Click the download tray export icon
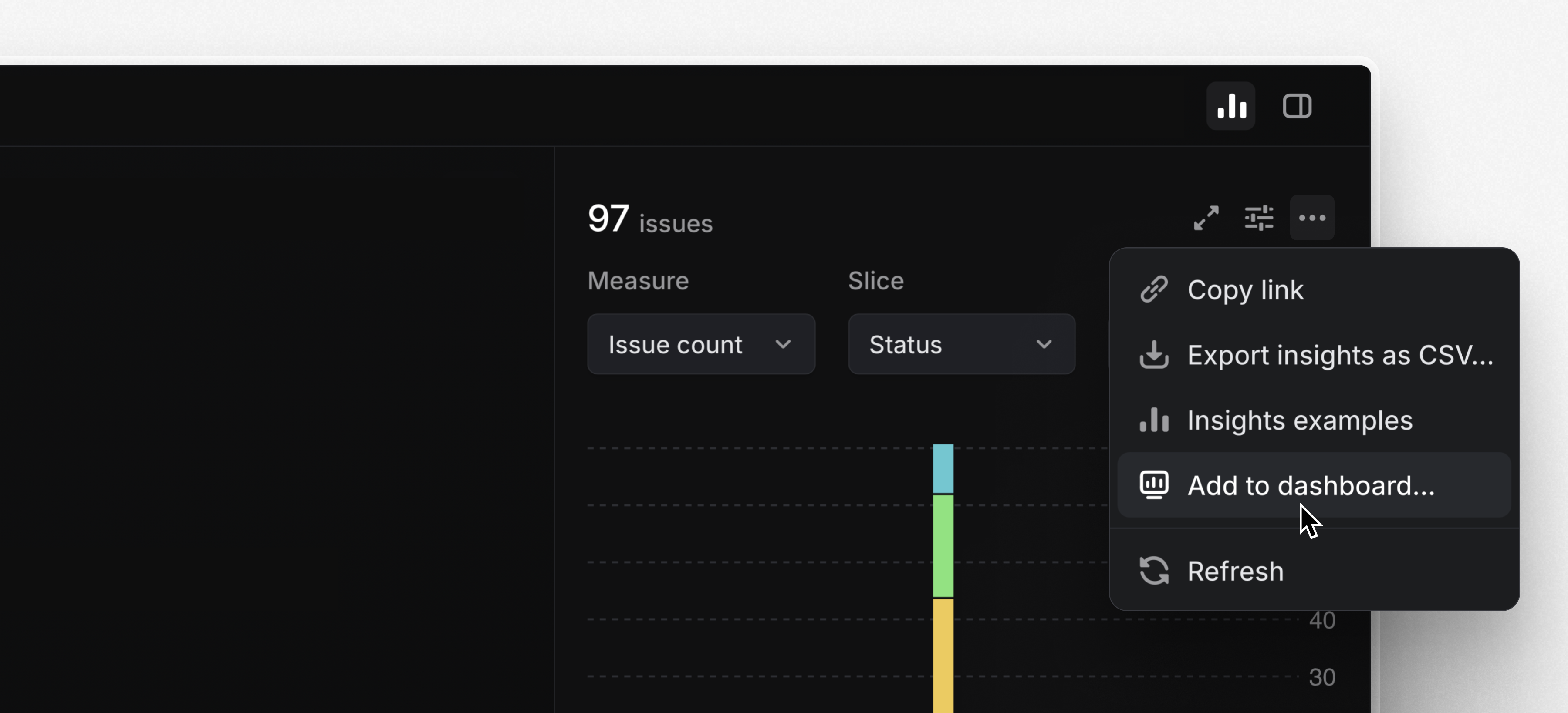The width and height of the screenshot is (1568, 713). click(1153, 355)
